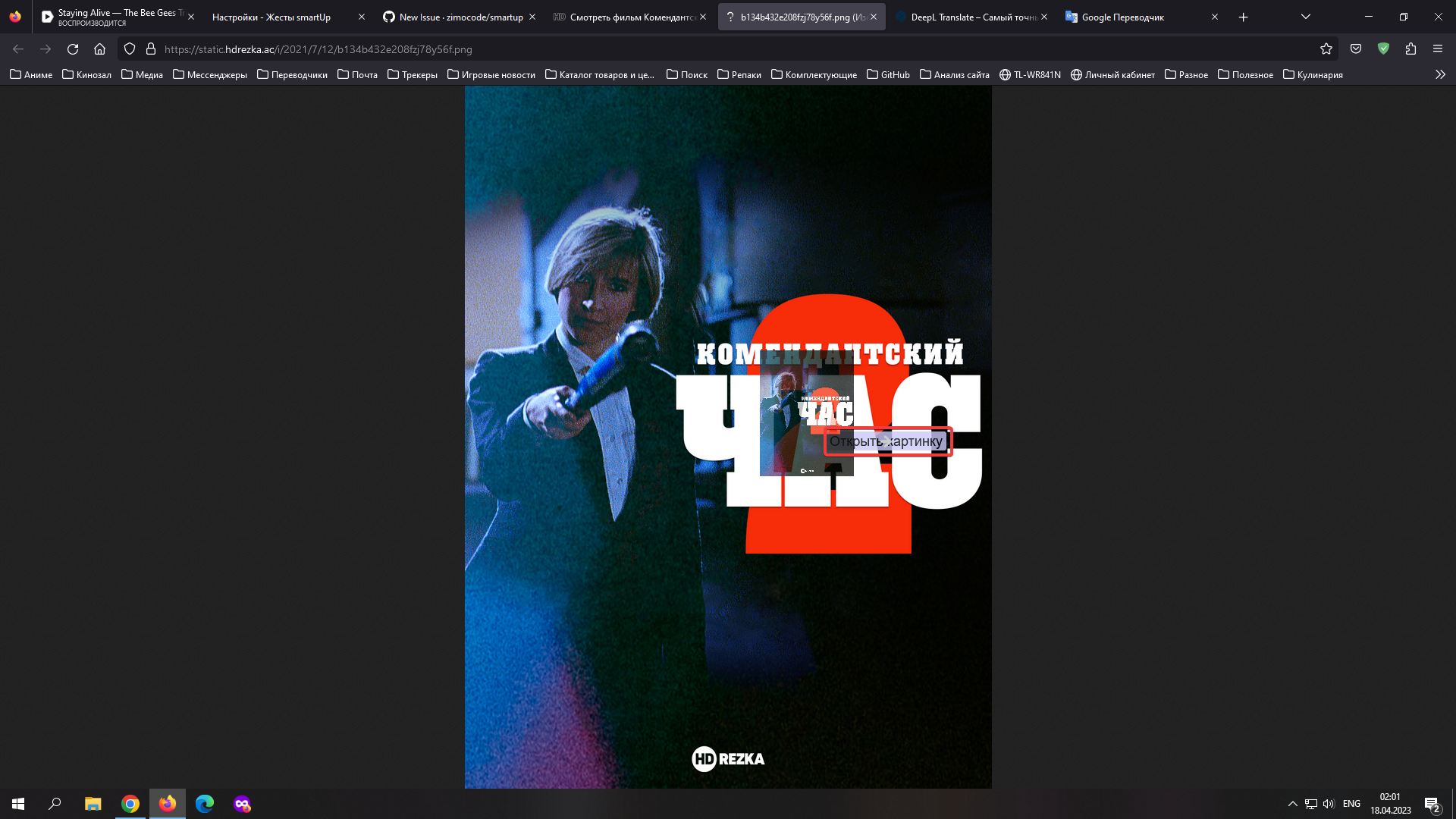Open the extensions puzzle icon

click(1410, 49)
